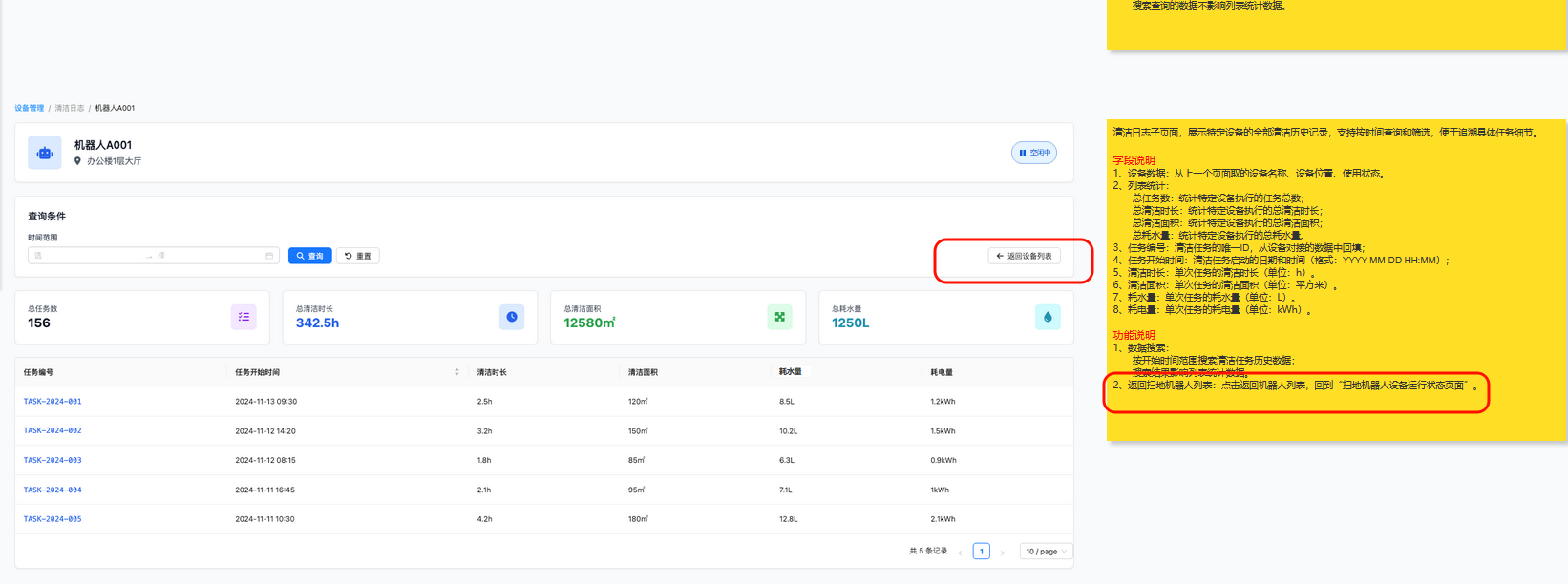Click the 返回设备列表 back button
Viewport: 1568px width, 584px height.
coord(1024,256)
